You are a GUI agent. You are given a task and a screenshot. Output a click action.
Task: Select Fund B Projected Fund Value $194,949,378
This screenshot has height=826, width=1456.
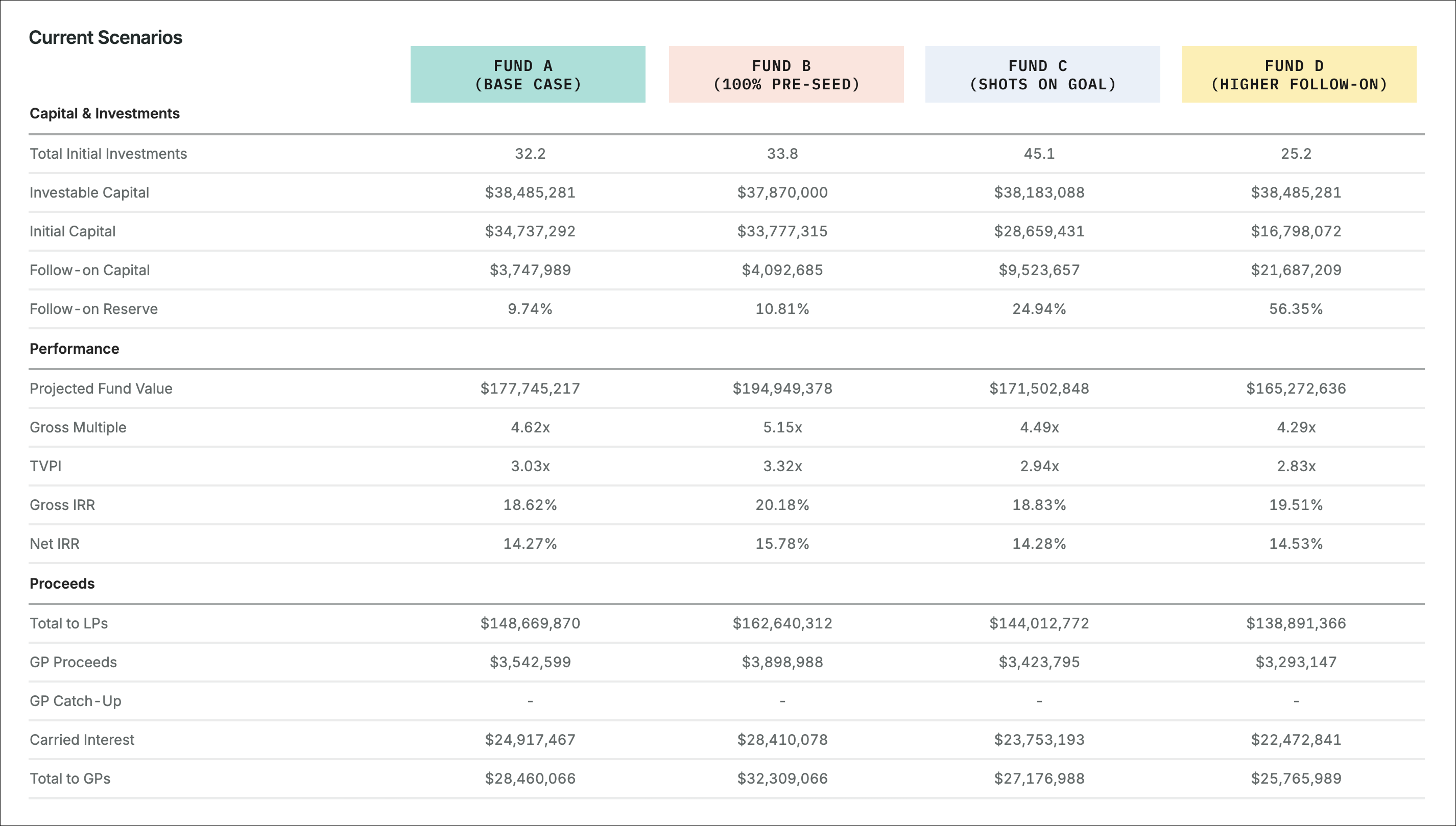(x=782, y=388)
